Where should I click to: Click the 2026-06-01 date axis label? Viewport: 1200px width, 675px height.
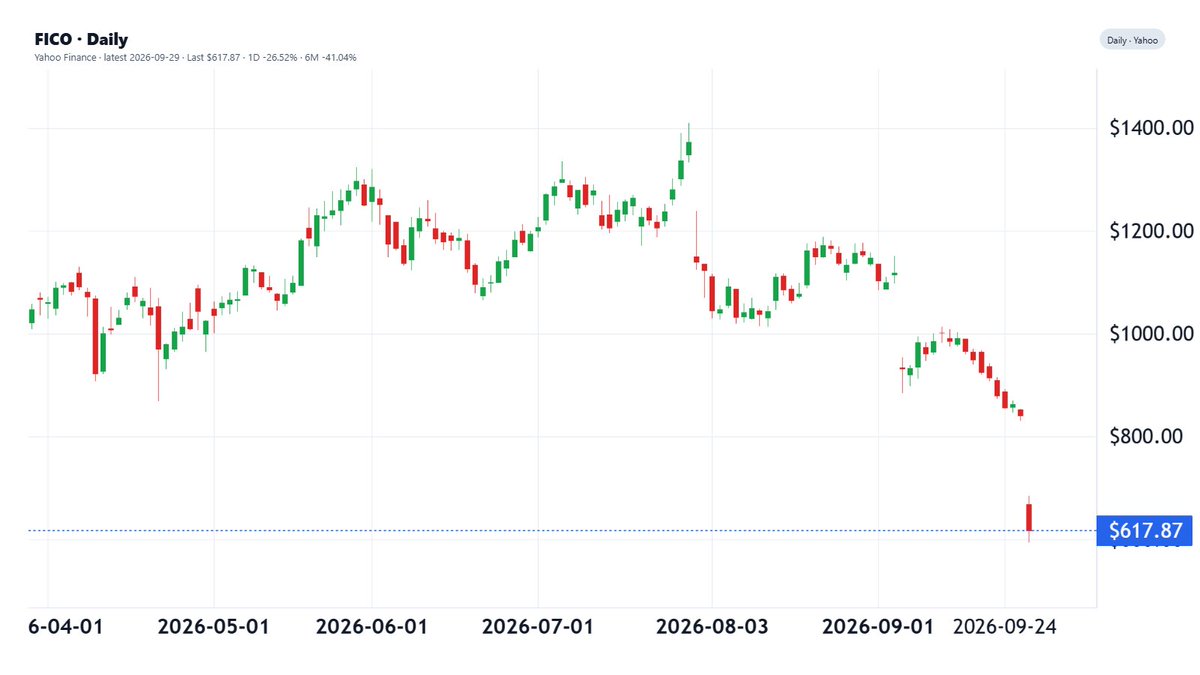pos(371,627)
